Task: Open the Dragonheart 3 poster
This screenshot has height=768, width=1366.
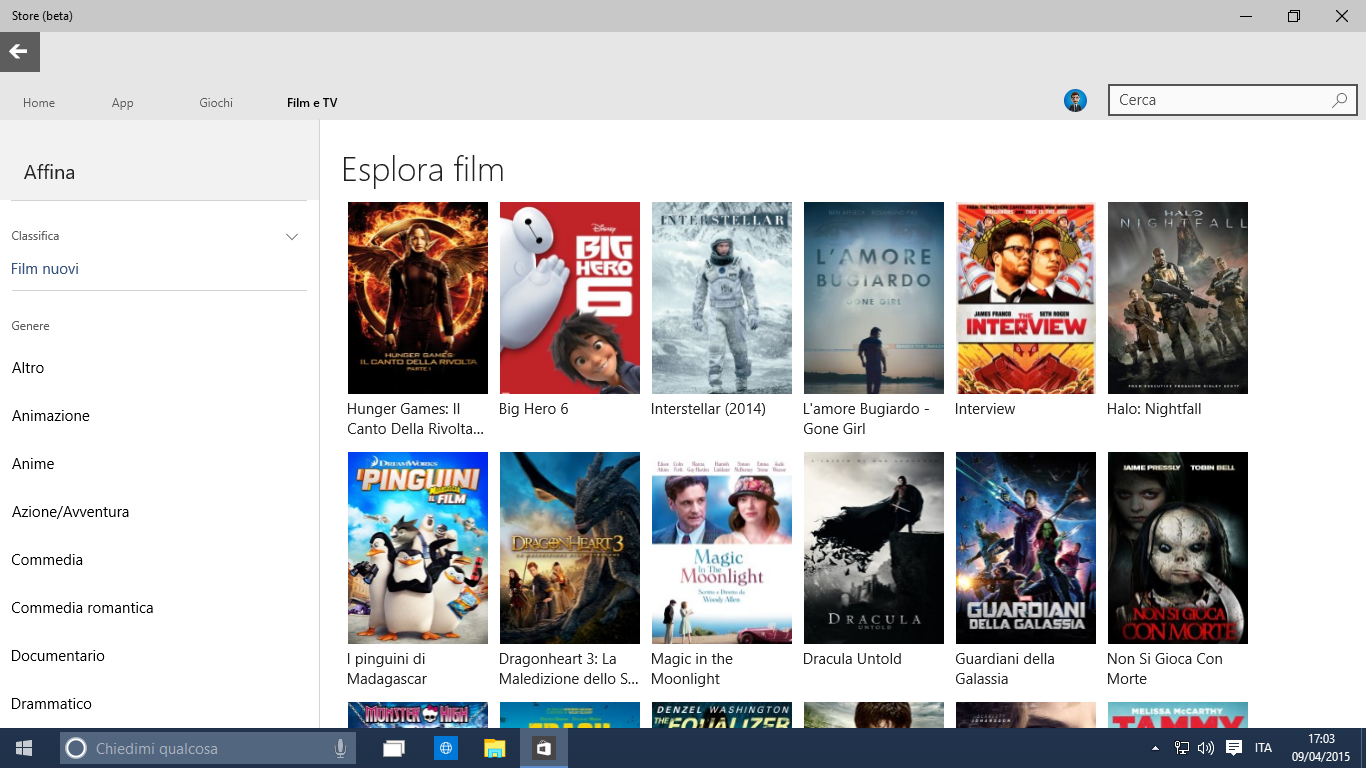Action: 570,548
